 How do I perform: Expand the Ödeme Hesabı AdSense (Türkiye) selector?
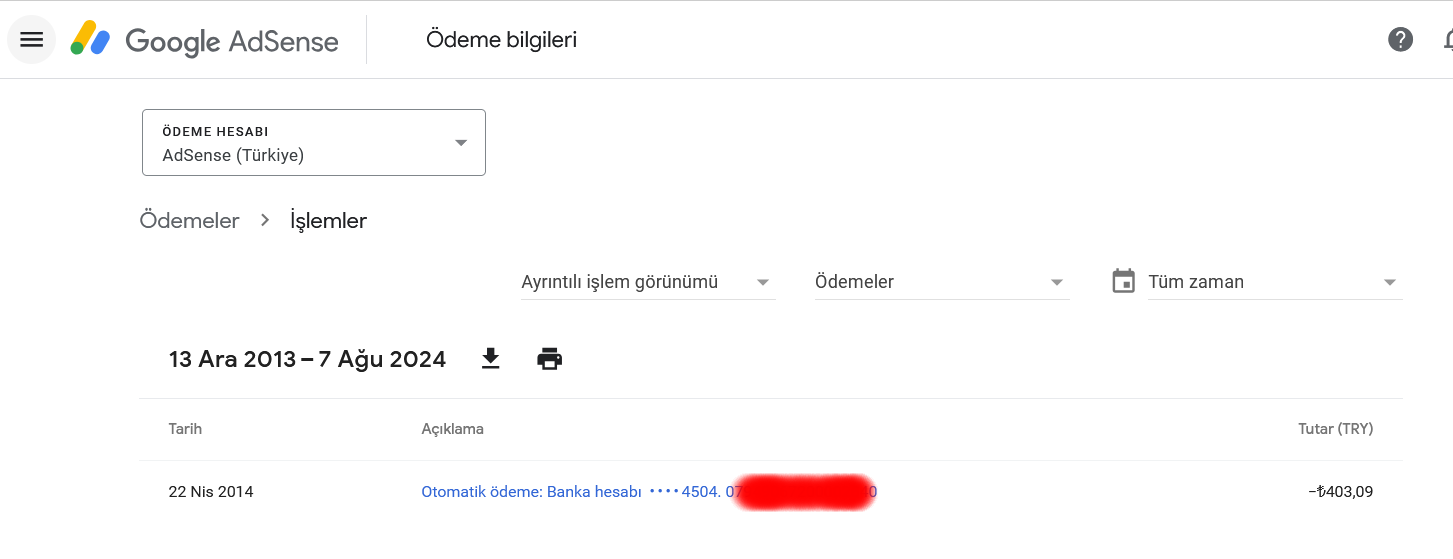point(314,143)
